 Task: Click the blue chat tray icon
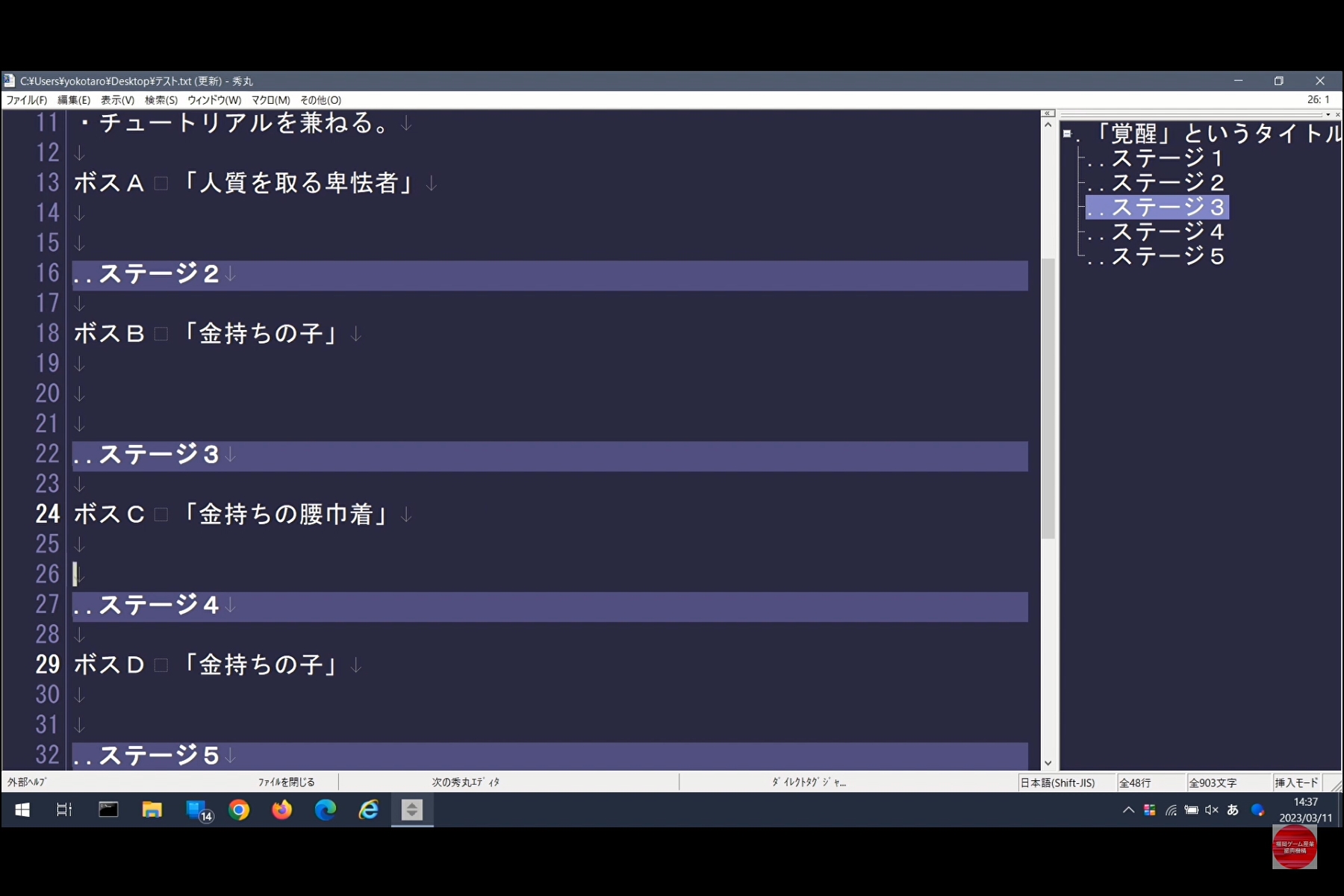click(1257, 810)
